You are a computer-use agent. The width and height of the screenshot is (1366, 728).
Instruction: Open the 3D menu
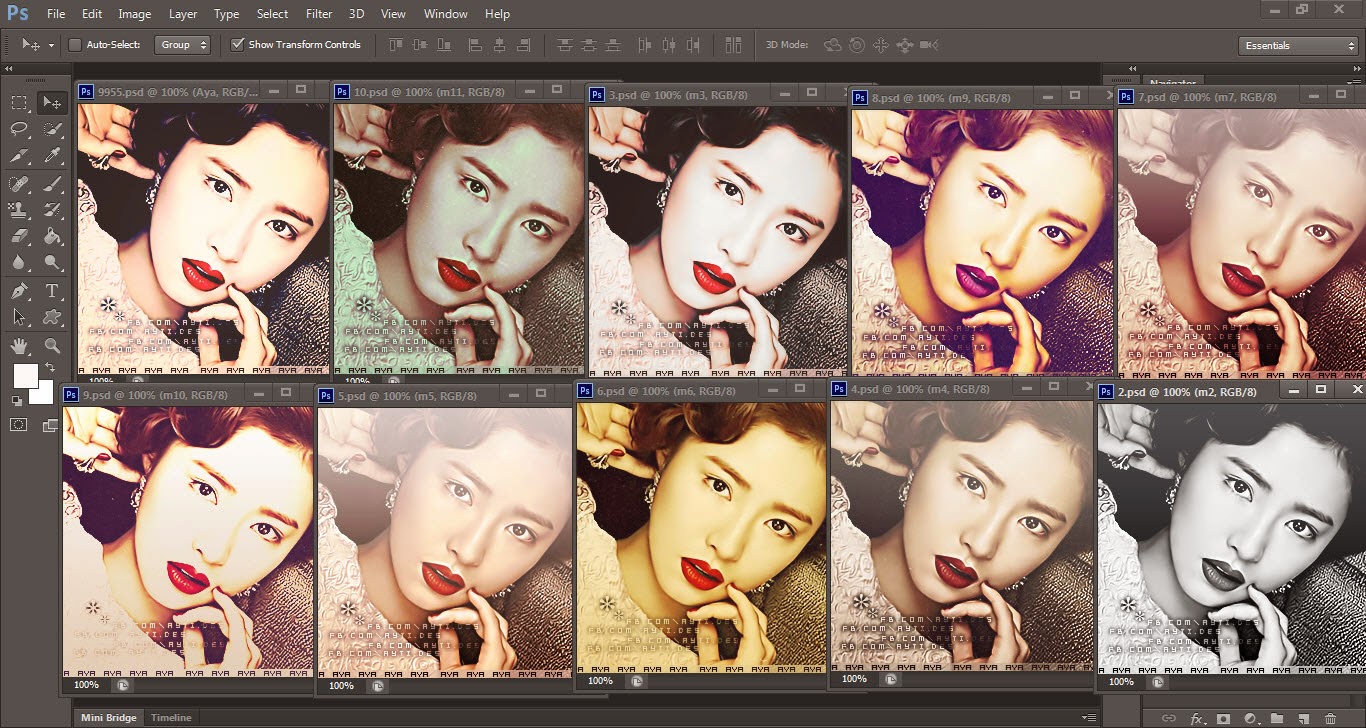point(357,14)
